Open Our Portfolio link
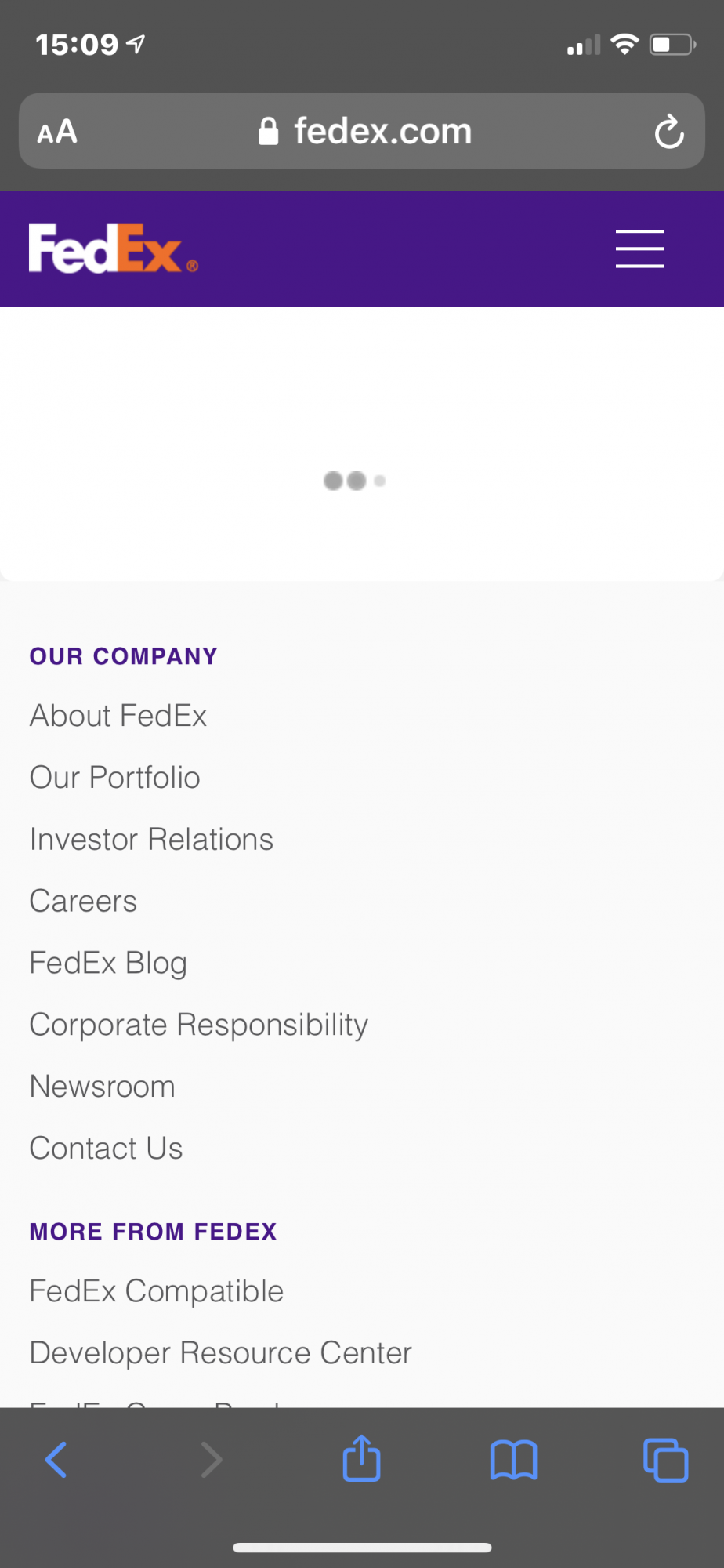 tap(115, 778)
